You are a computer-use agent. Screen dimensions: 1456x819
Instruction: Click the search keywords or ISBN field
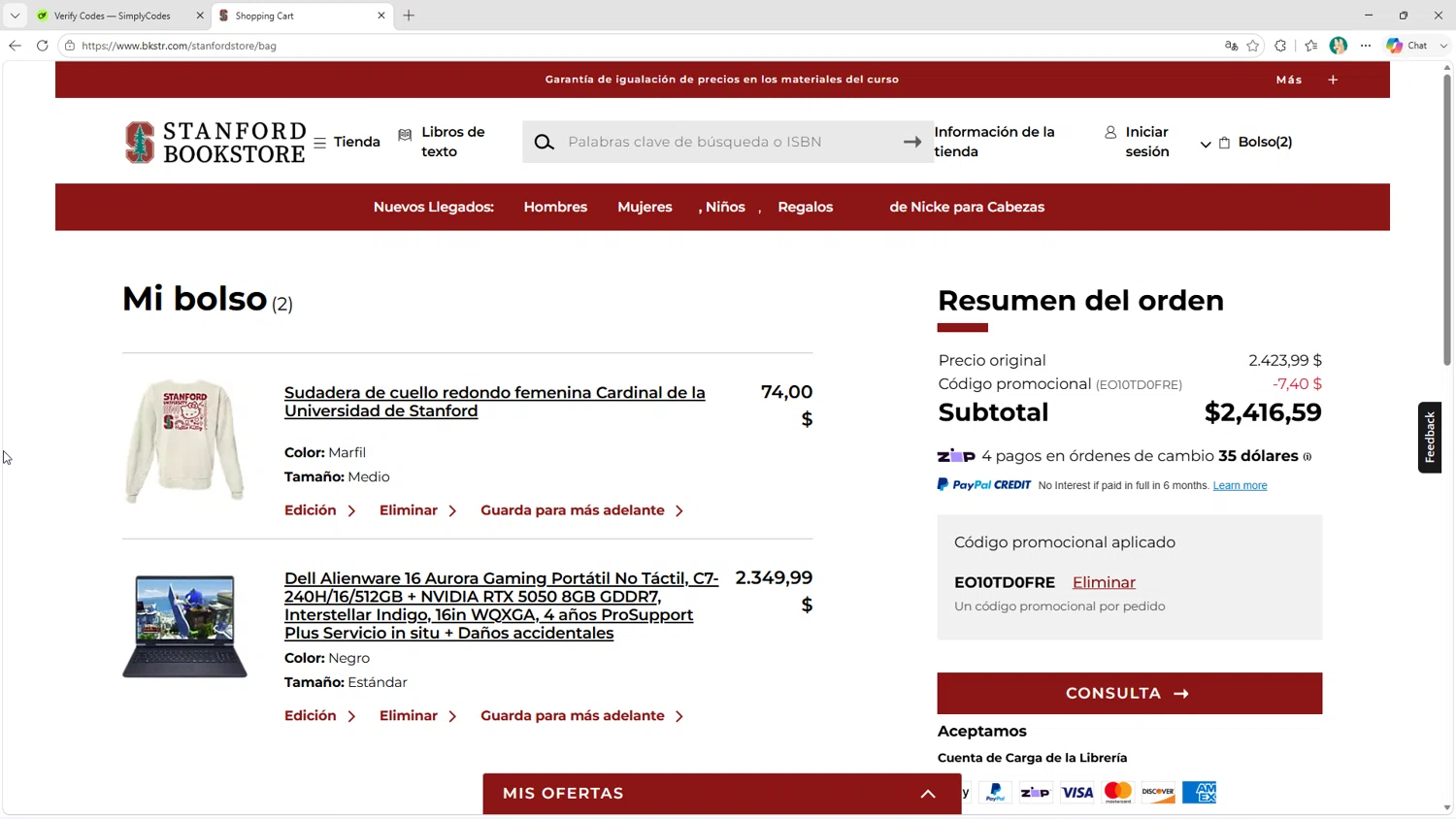click(x=728, y=142)
